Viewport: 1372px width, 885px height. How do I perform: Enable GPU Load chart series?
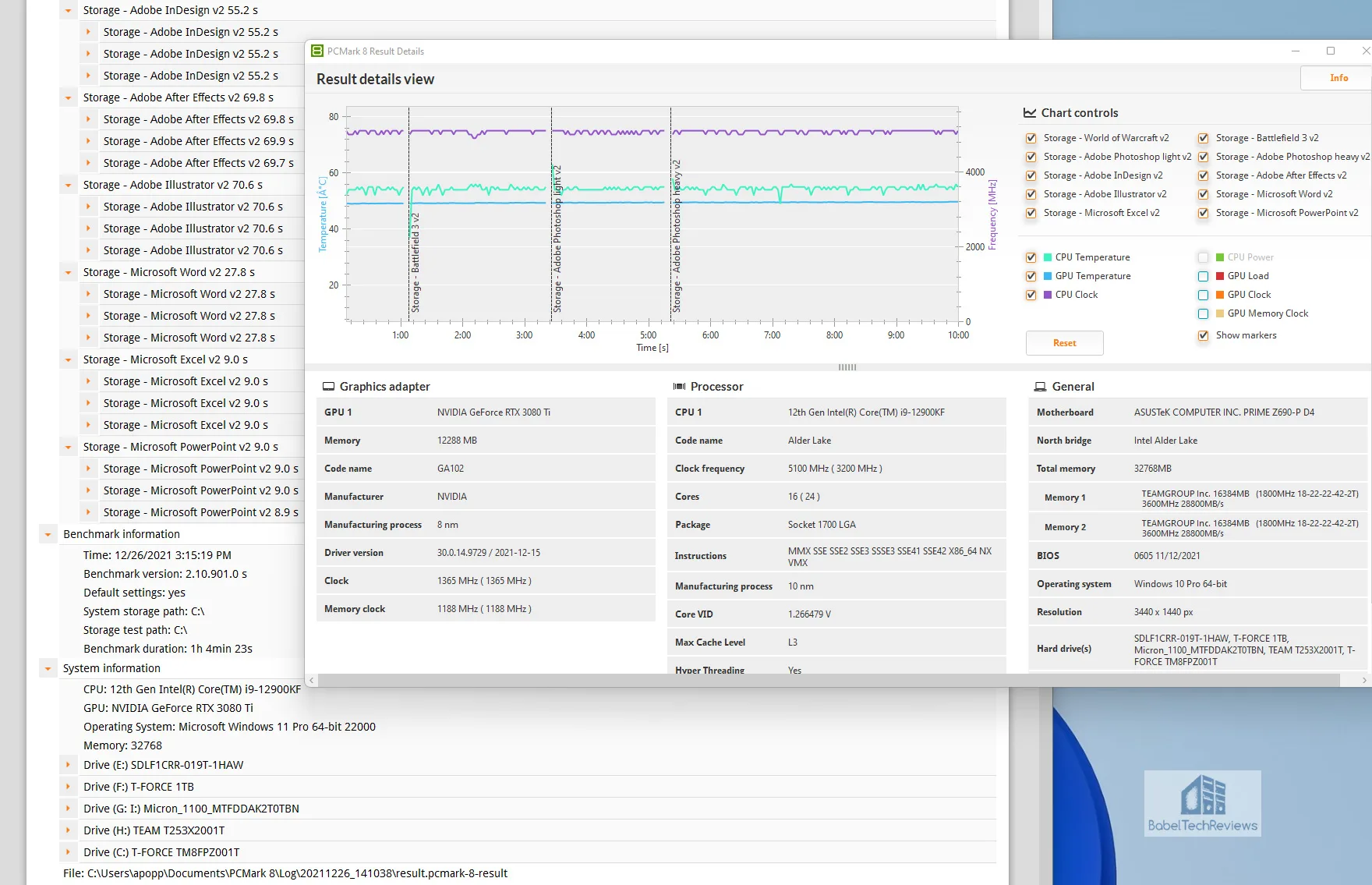1203,276
